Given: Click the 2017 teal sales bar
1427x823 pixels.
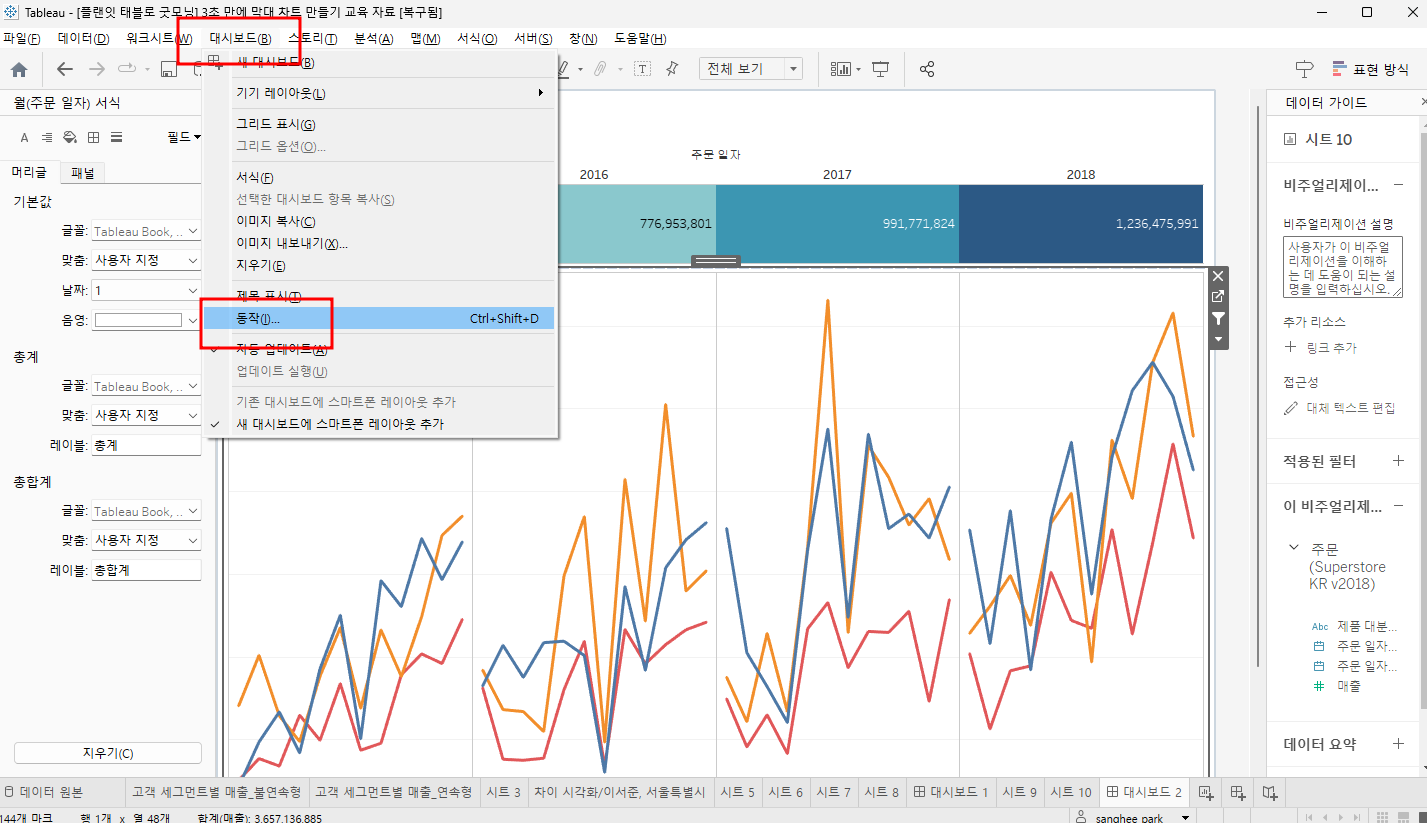Looking at the screenshot, I should point(837,224).
